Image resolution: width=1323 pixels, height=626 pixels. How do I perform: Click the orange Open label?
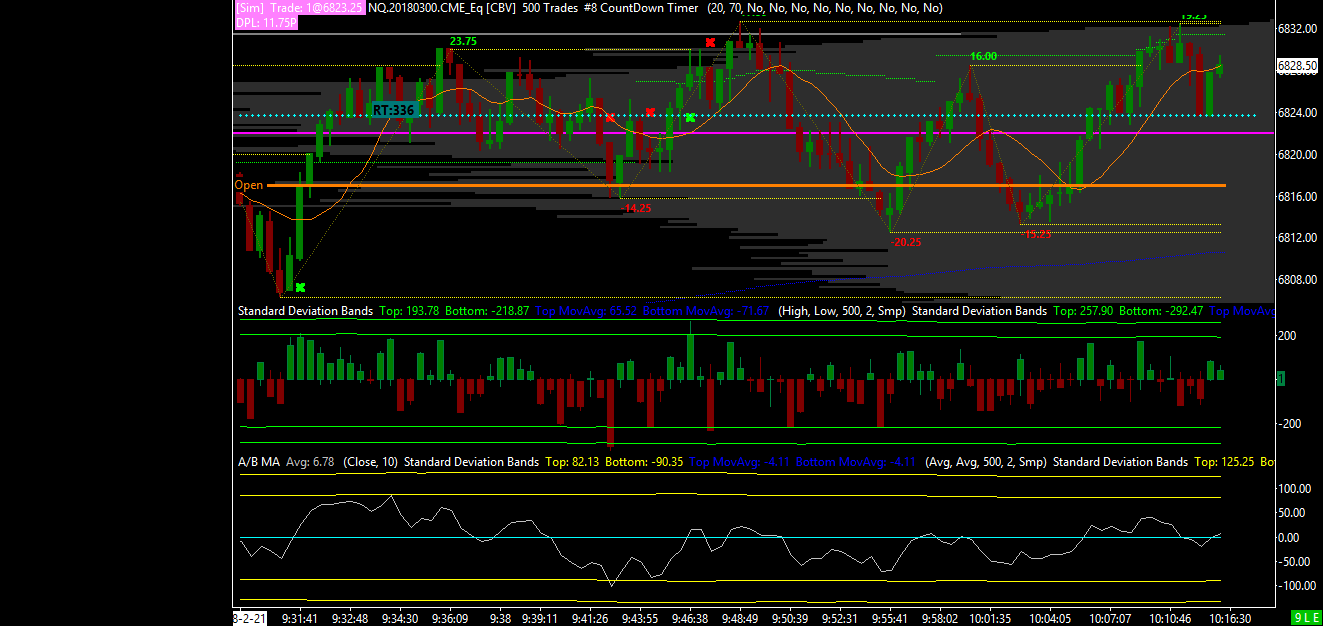click(x=249, y=185)
